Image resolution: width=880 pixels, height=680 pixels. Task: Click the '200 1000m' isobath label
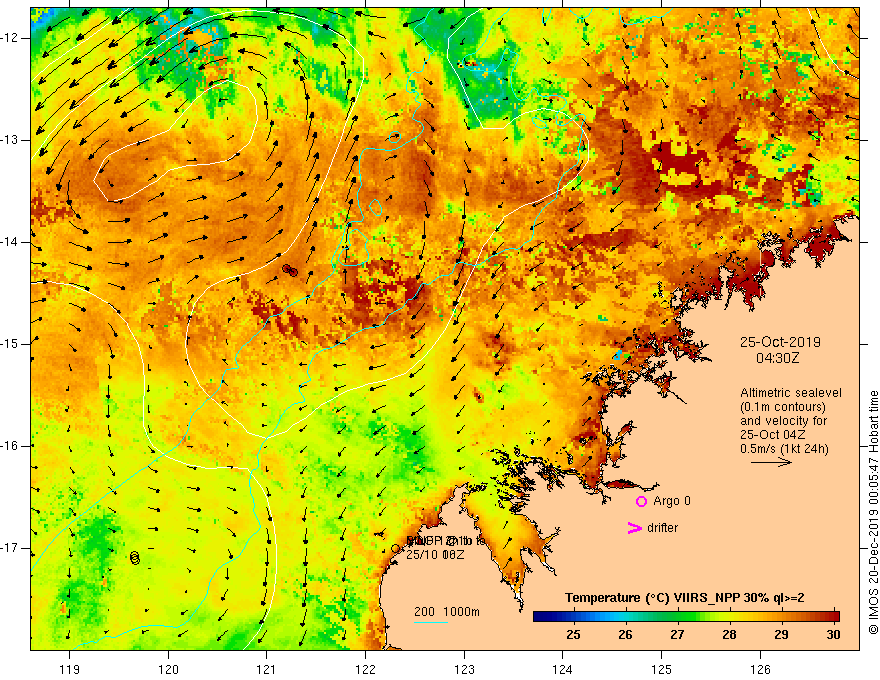[x=447, y=612]
